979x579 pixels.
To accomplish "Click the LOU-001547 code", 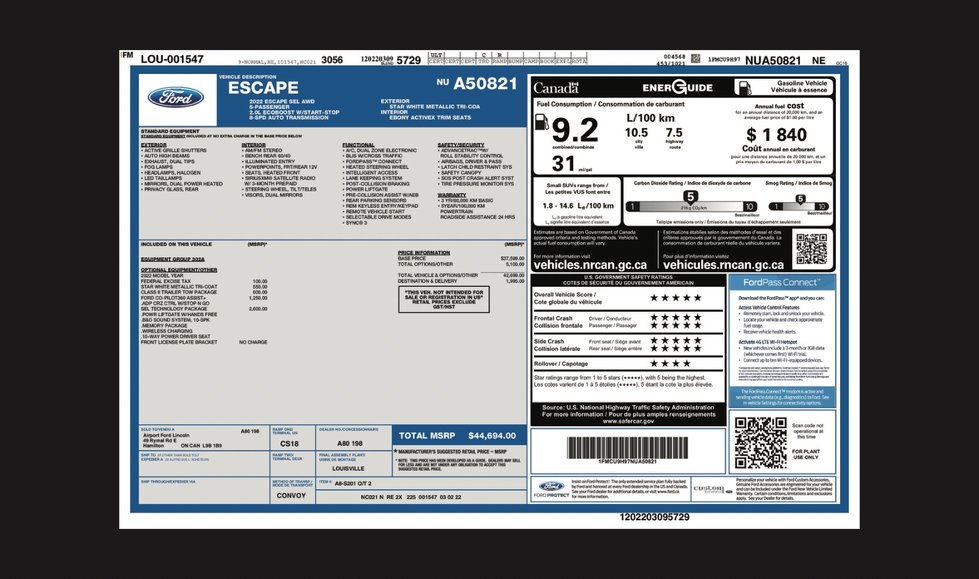I will click(172, 59).
